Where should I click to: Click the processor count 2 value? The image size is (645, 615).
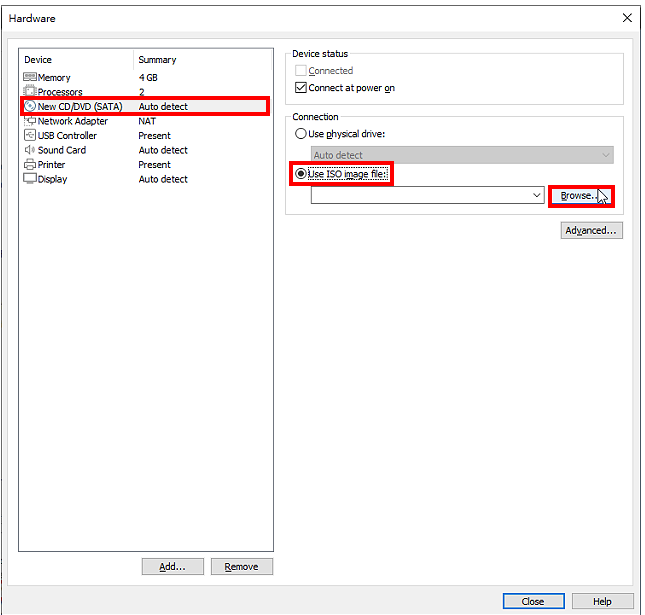142,92
